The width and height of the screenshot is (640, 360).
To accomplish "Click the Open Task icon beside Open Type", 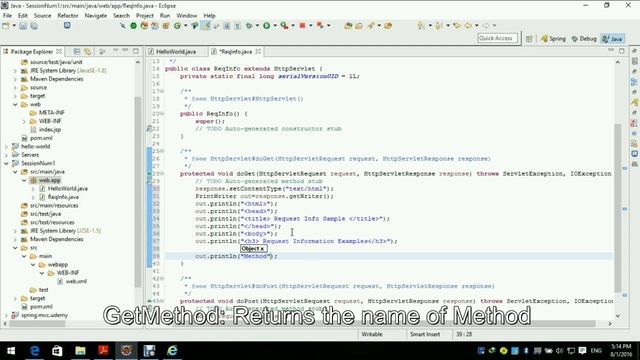I will (x=359, y=26).
